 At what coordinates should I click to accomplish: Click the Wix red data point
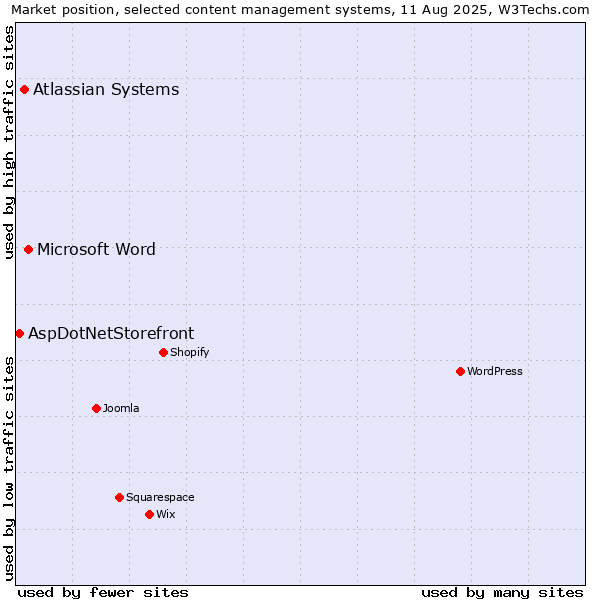(150, 514)
